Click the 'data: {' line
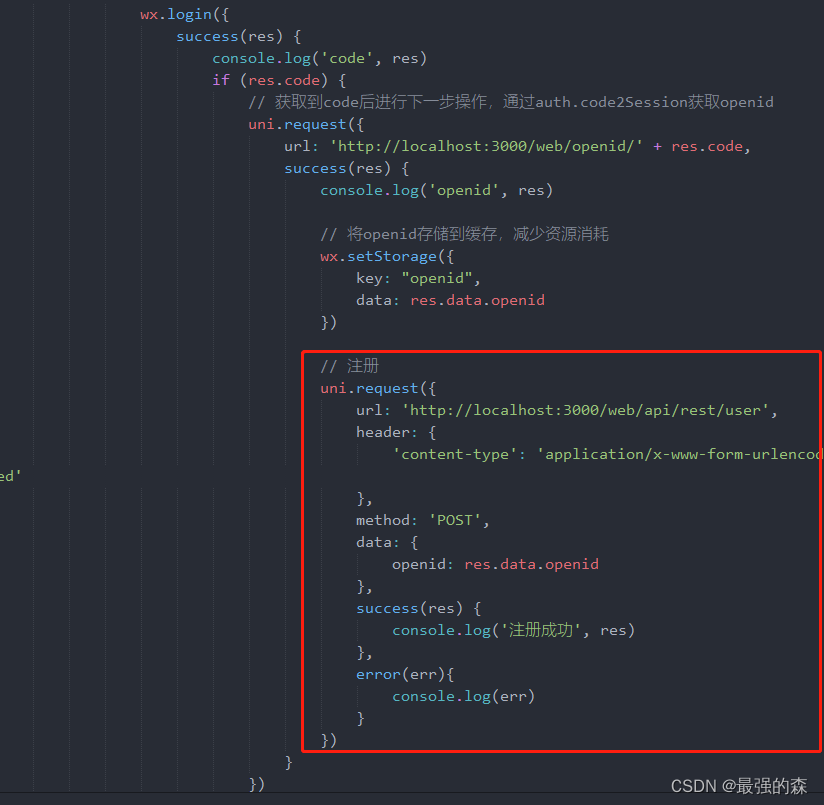This screenshot has width=824, height=805. [x=387, y=542]
